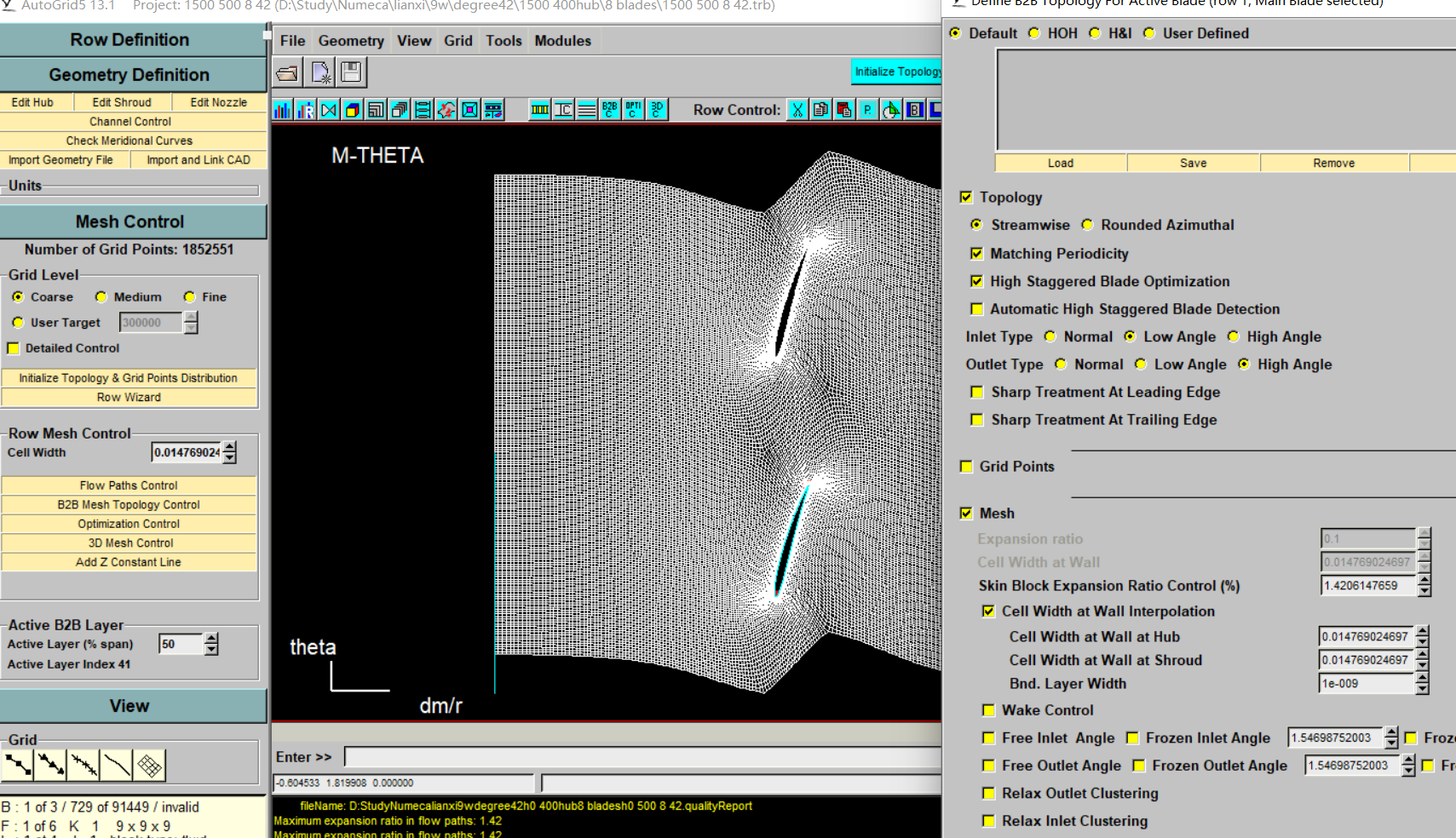Collapse the Topology section checkbox
This screenshot has width=1456, height=838.
coord(966,198)
